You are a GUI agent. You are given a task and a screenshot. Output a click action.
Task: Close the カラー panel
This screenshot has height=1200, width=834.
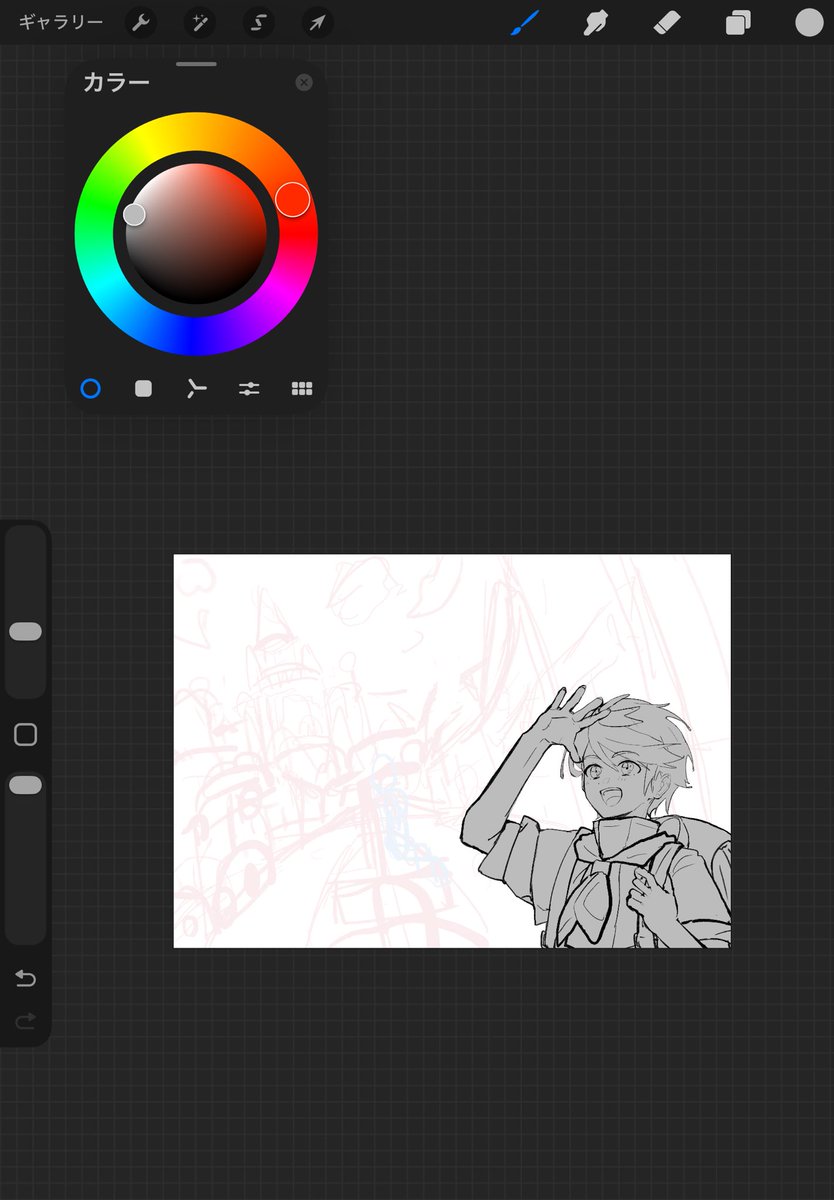(x=304, y=83)
